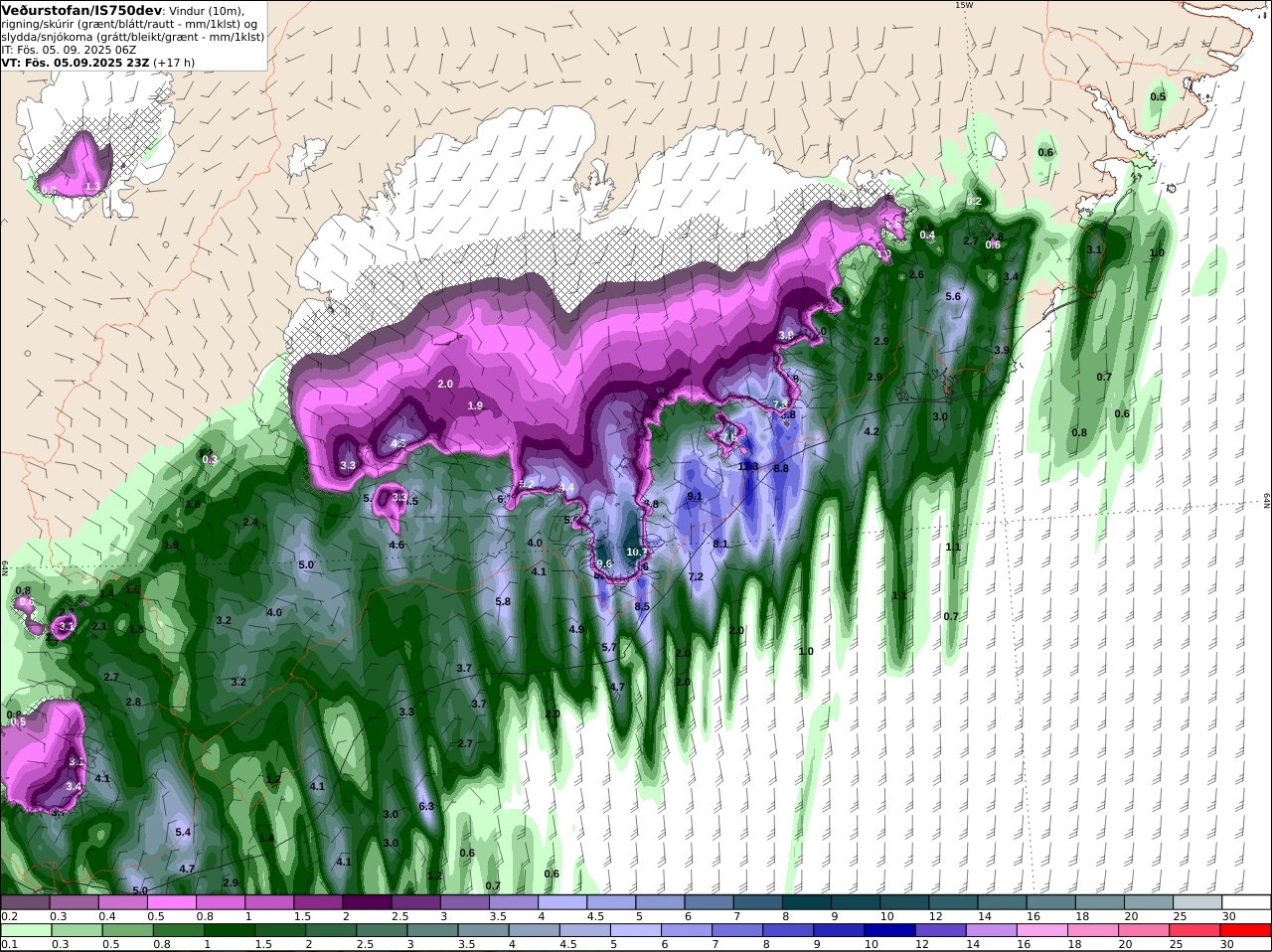1272x952 pixels.
Task: Click the white swatch labeled 30 in the snow legend
Action: click(1247, 901)
